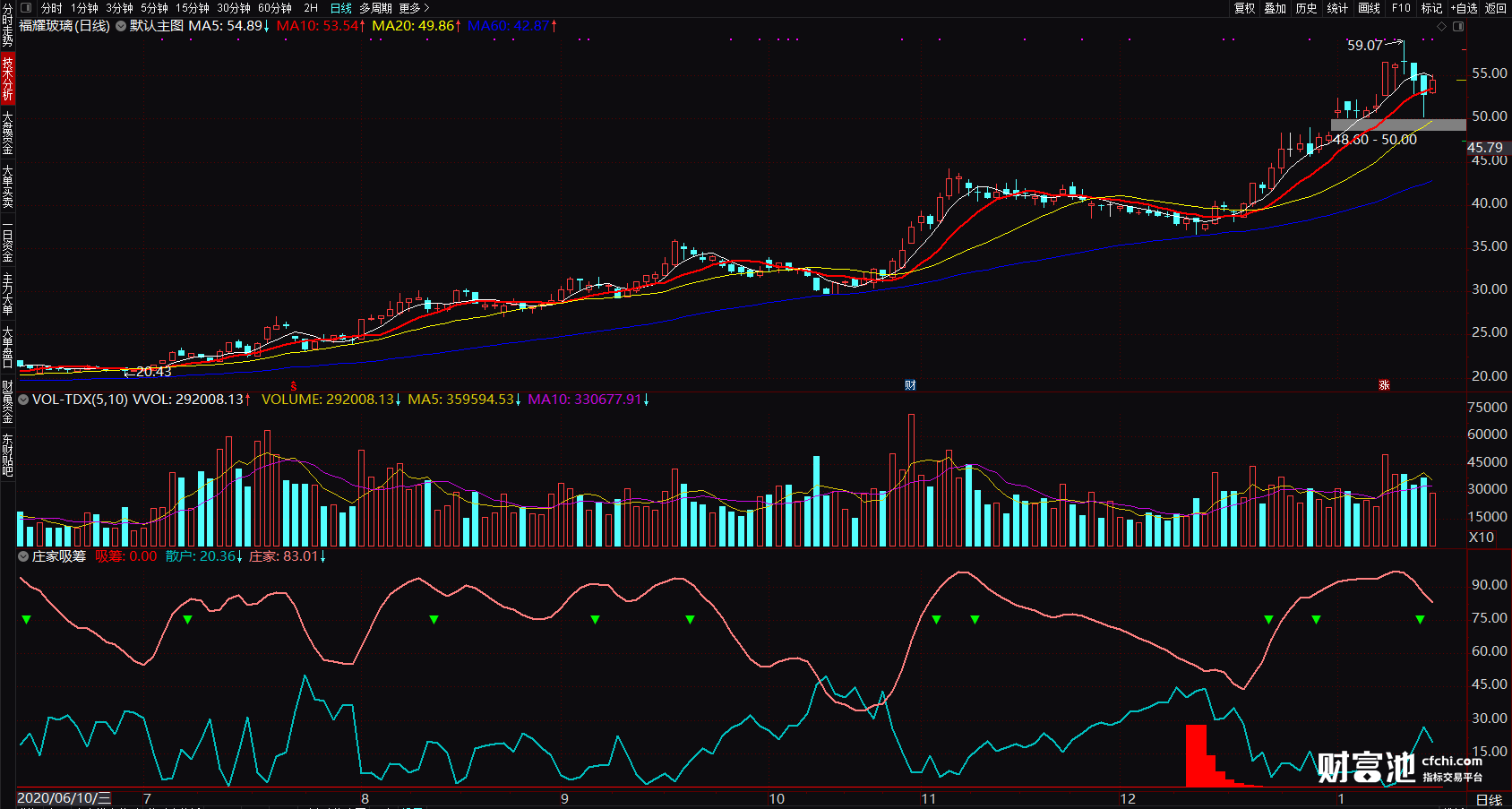Open the 多周期 multi-period view

pyautogui.click(x=376, y=8)
